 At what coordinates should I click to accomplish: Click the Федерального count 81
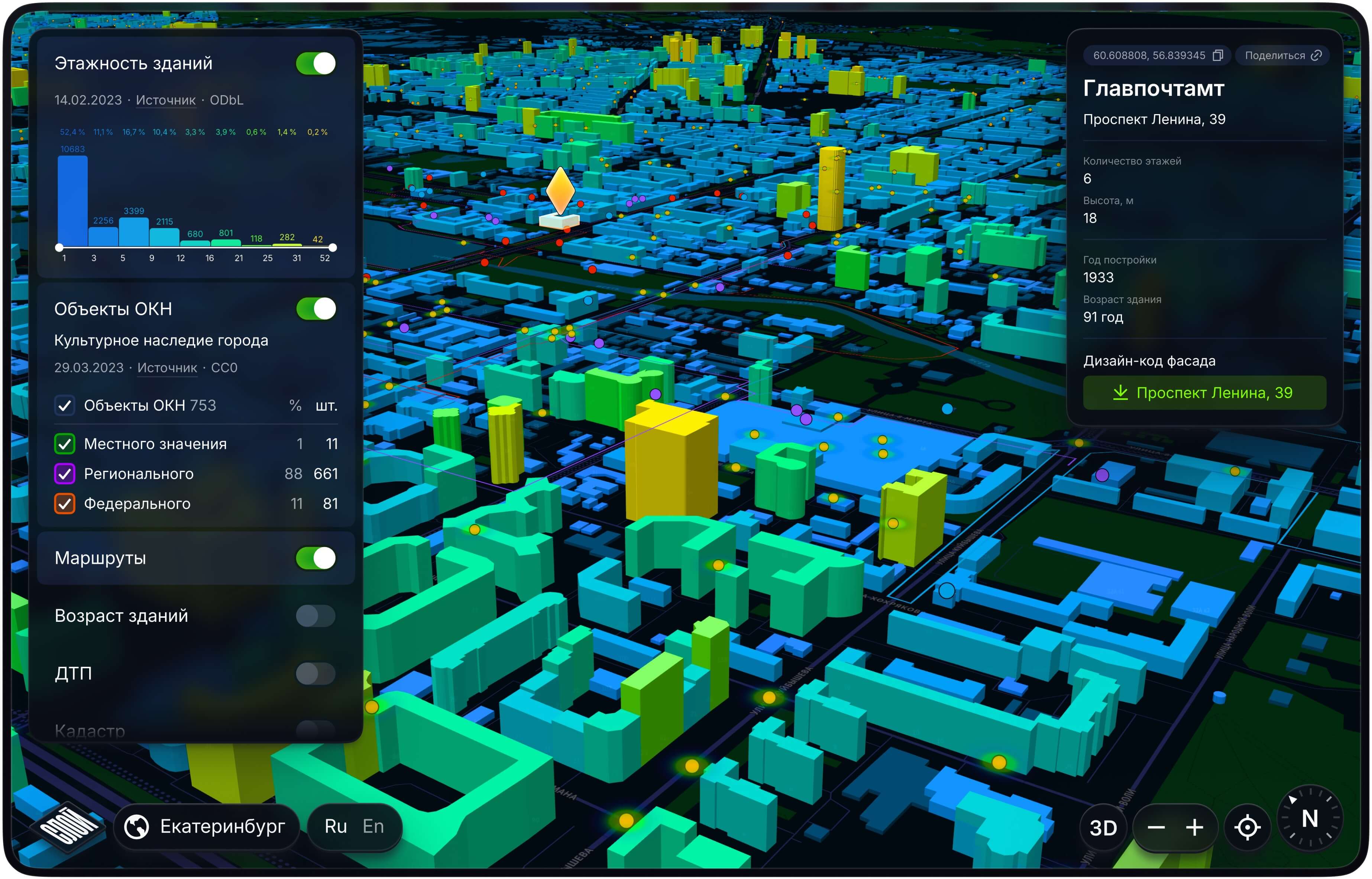click(x=330, y=503)
